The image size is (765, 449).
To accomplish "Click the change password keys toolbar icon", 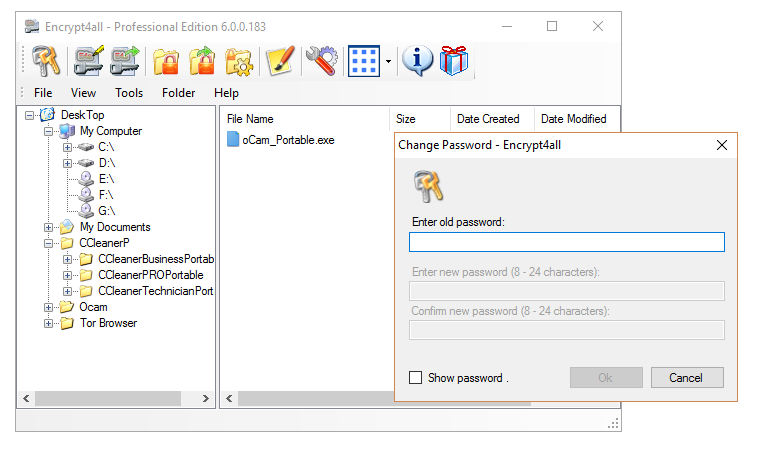I will 46,61.
